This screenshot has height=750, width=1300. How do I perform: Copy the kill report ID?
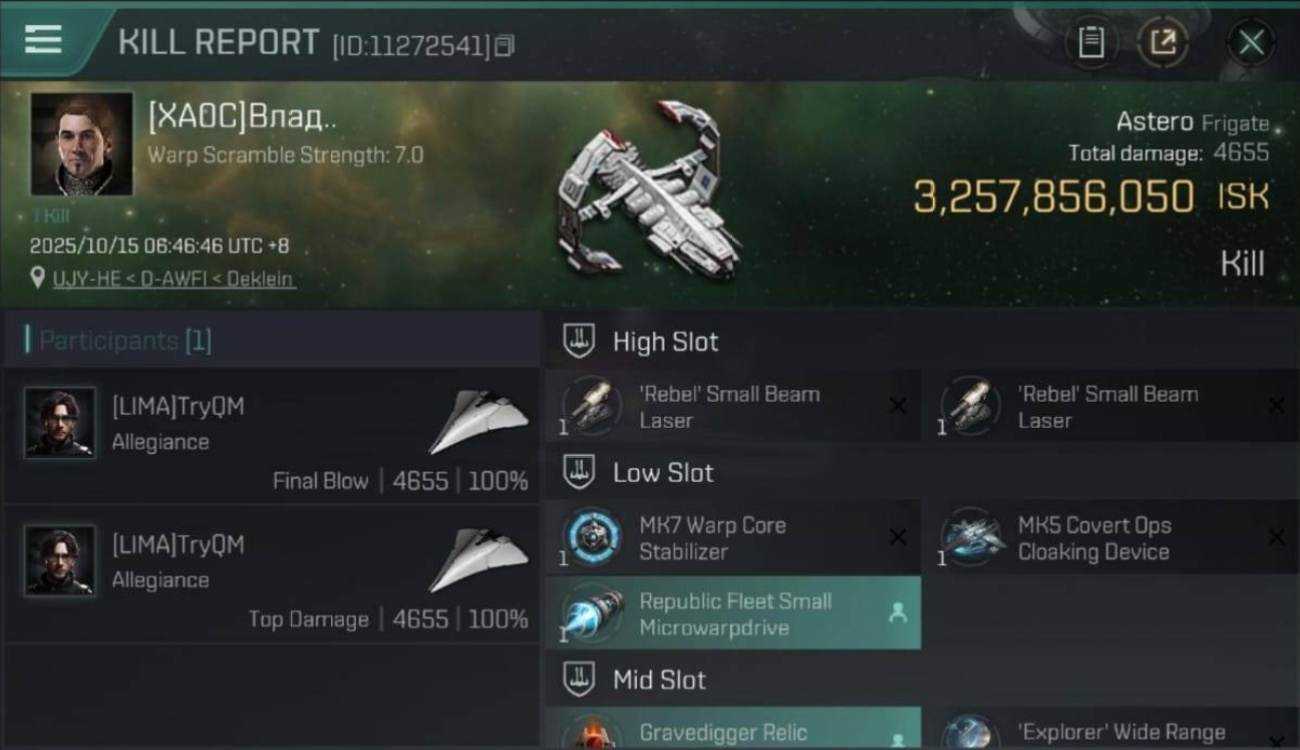[x=505, y=45]
